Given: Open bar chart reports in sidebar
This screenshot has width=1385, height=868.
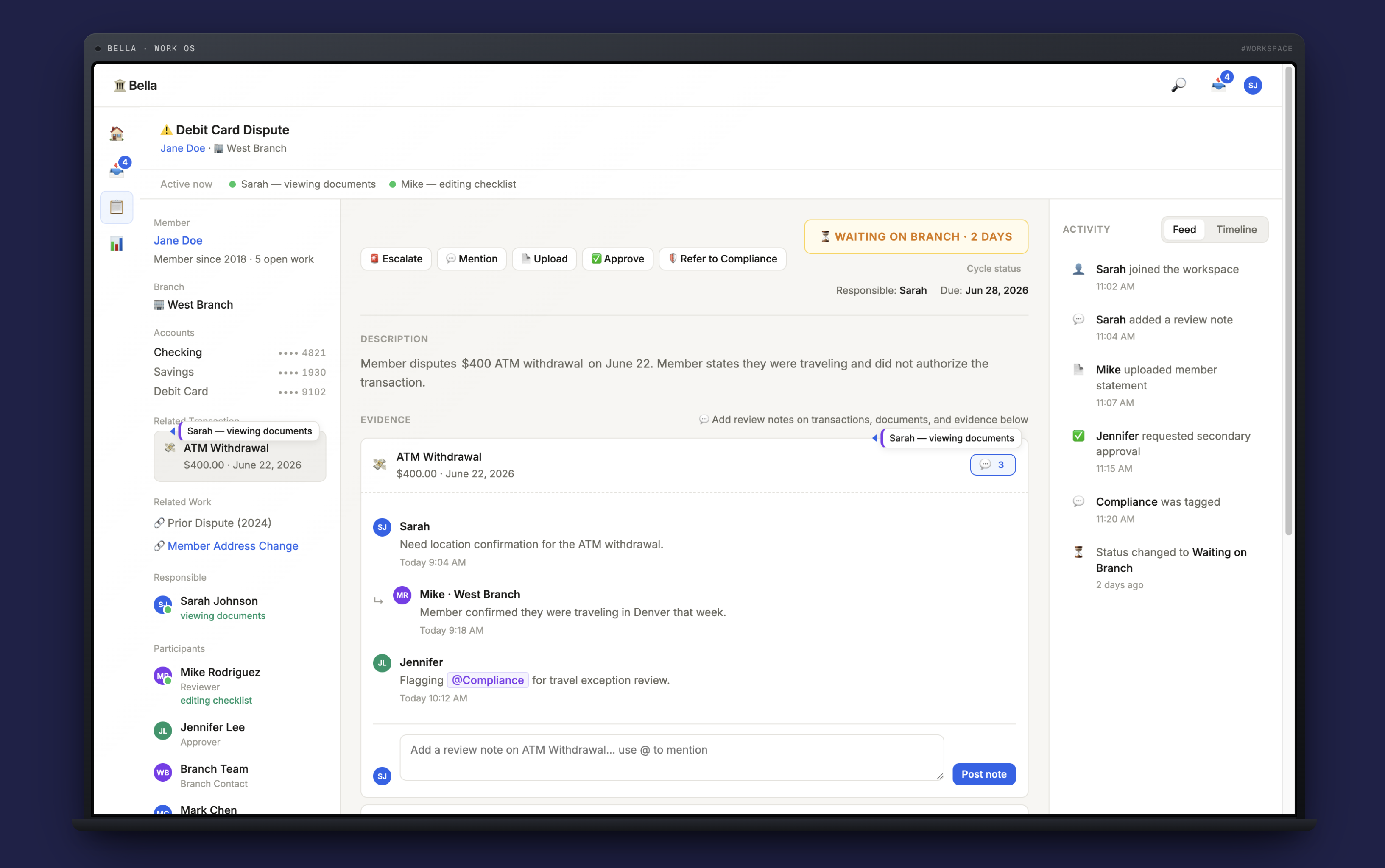Looking at the screenshot, I should point(117,244).
